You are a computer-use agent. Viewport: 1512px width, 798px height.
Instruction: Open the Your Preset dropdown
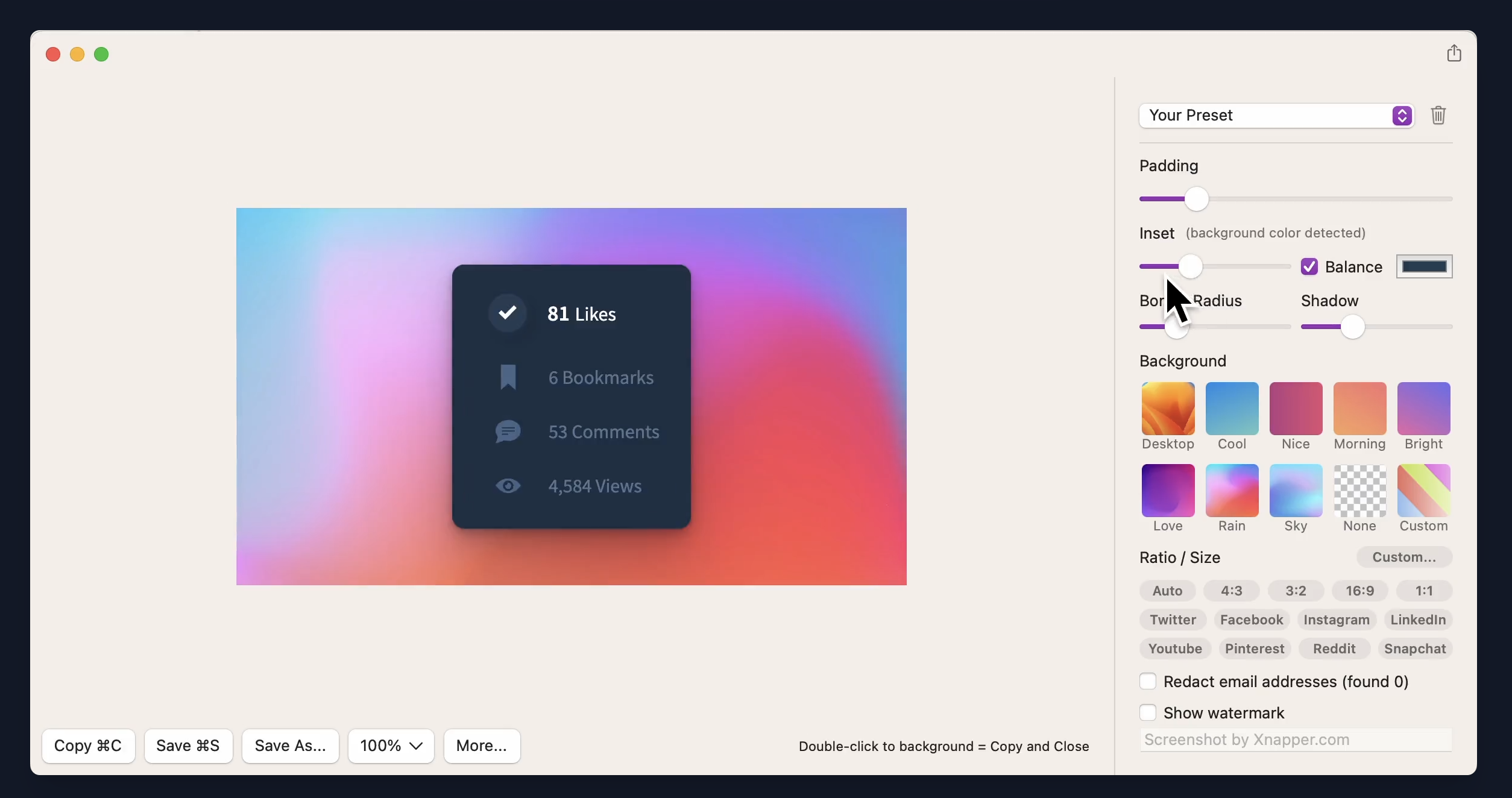[1276, 115]
